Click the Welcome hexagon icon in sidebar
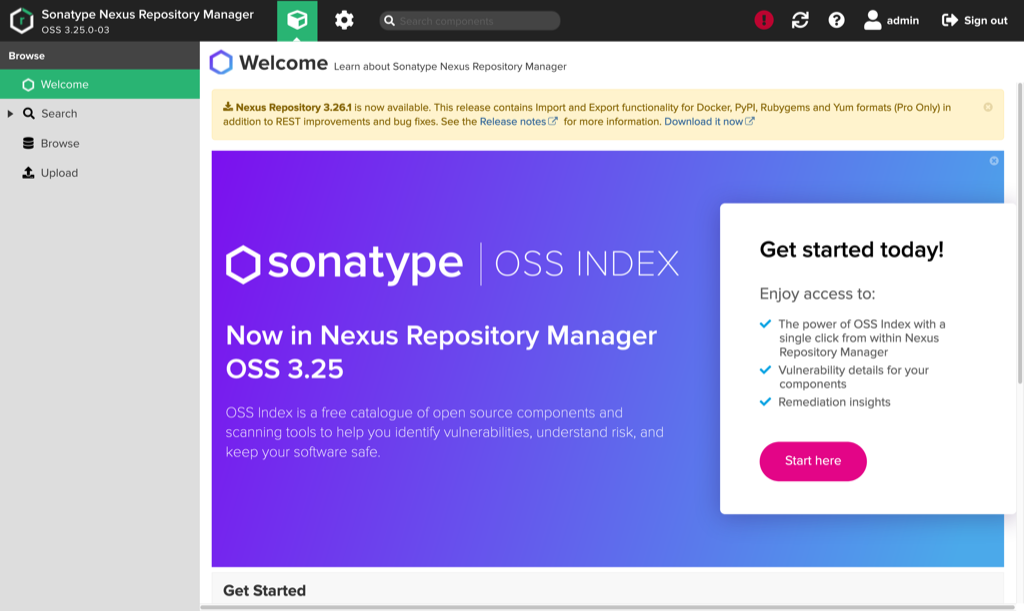1024x611 pixels. click(28, 85)
